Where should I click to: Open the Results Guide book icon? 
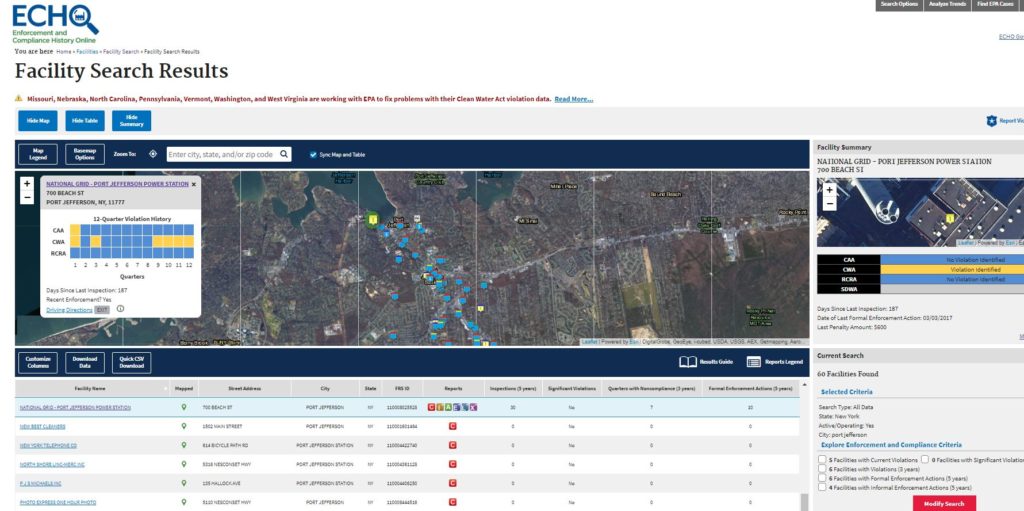point(688,361)
